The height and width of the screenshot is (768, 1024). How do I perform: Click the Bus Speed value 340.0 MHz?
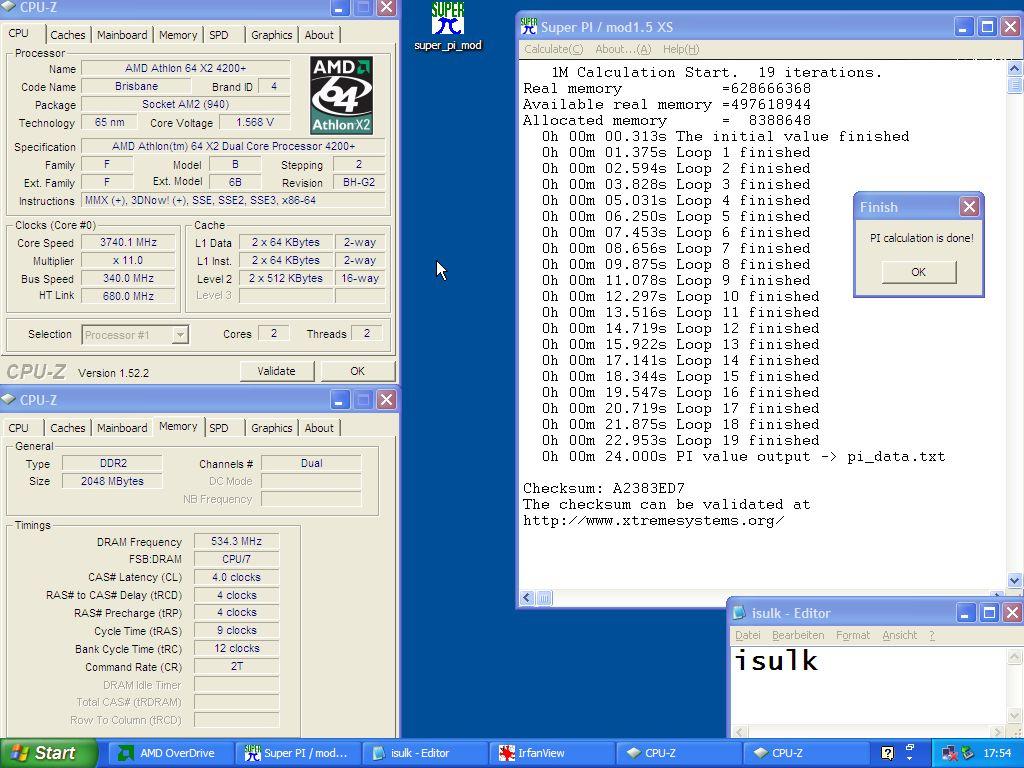pos(128,278)
